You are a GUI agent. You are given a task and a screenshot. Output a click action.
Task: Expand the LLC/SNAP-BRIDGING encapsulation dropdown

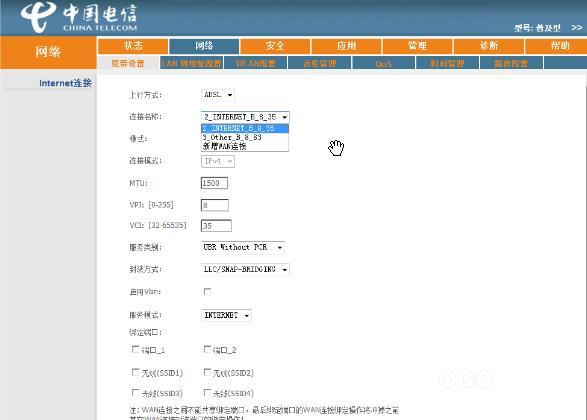(x=245, y=270)
